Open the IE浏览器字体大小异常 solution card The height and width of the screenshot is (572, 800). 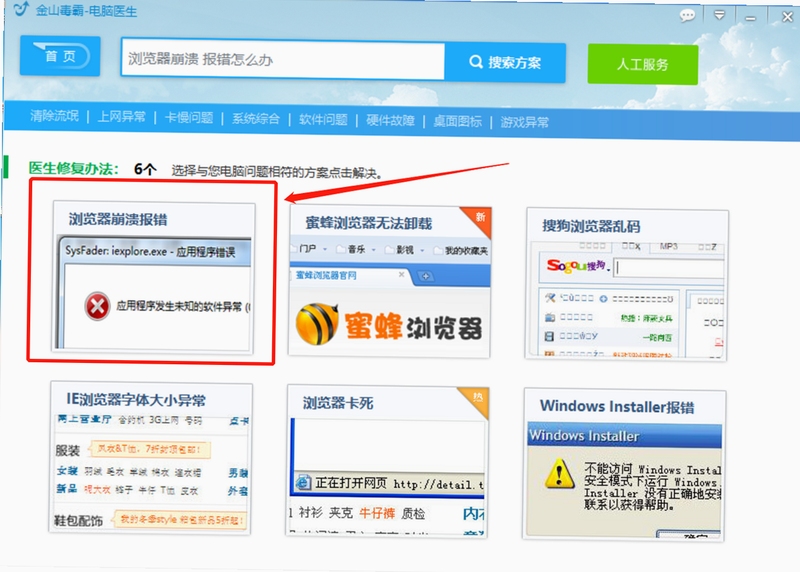point(151,458)
